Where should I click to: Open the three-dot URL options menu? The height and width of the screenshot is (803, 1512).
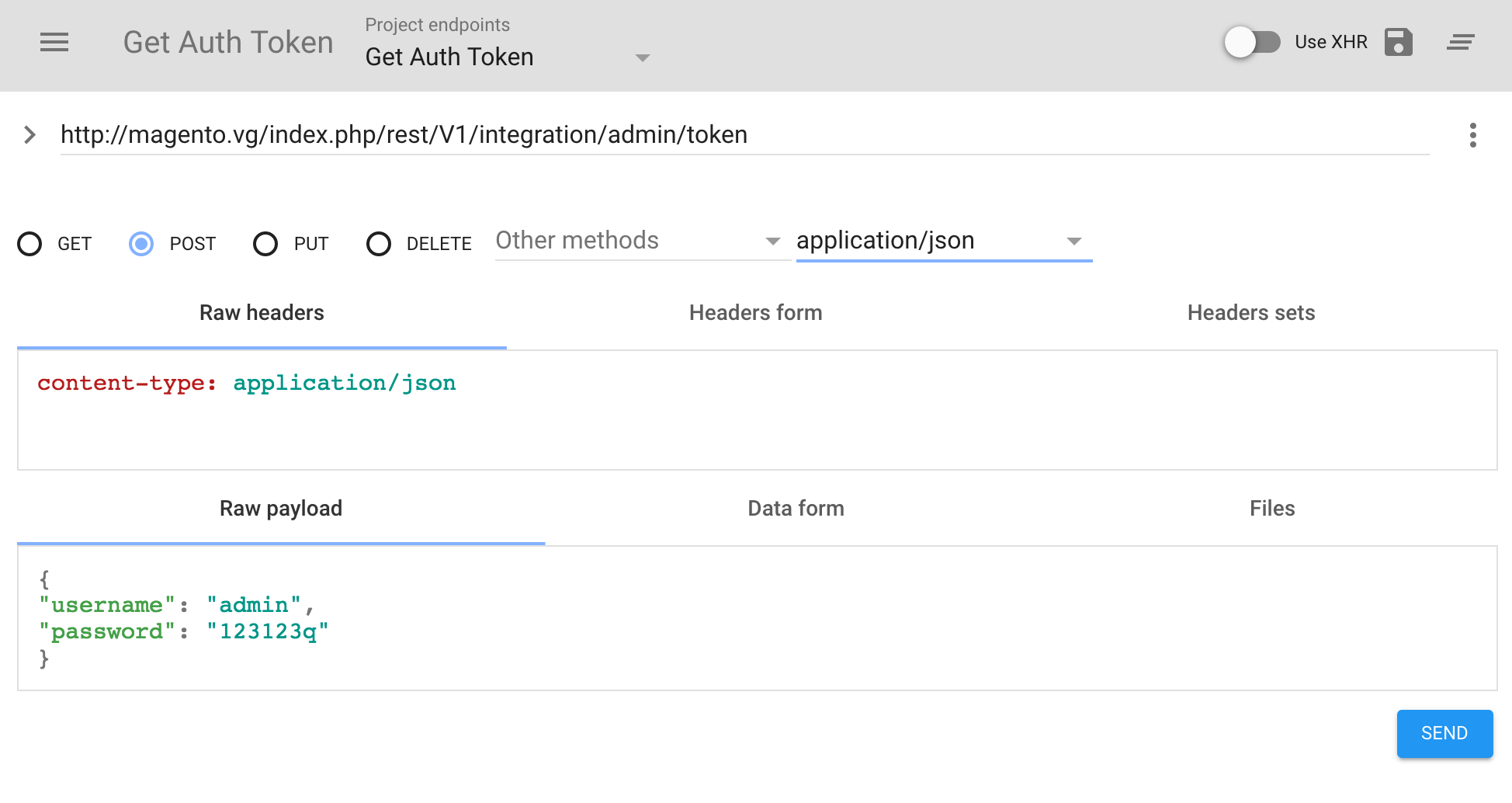click(1472, 135)
